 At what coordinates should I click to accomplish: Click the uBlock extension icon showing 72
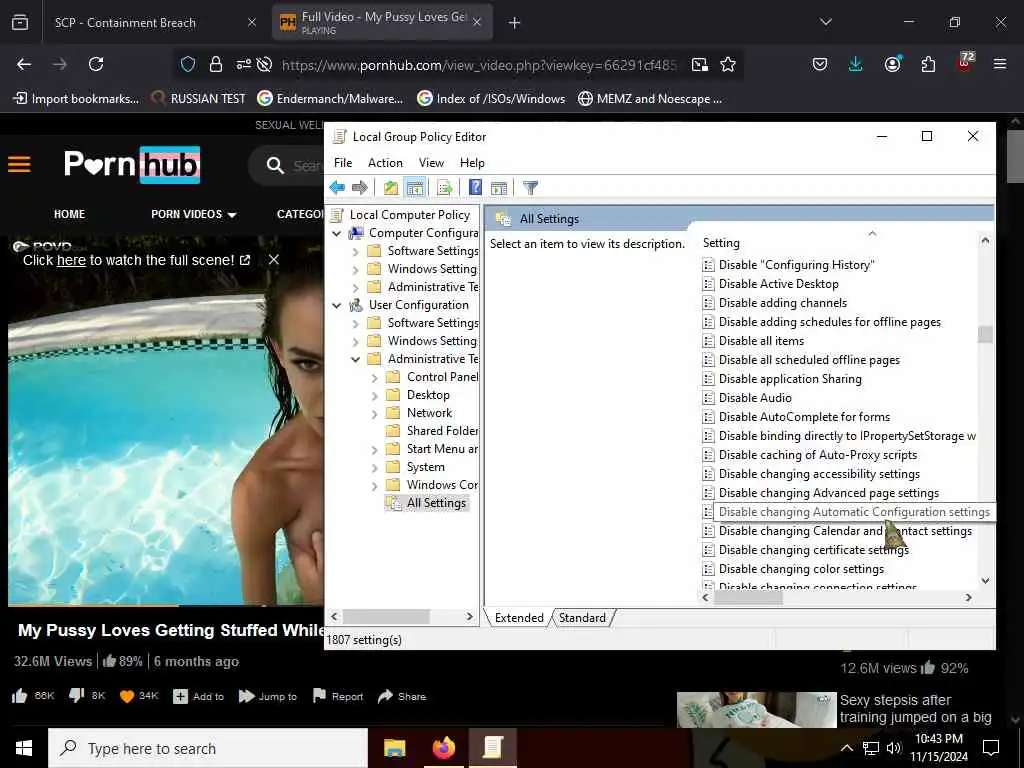click(965, 62)
